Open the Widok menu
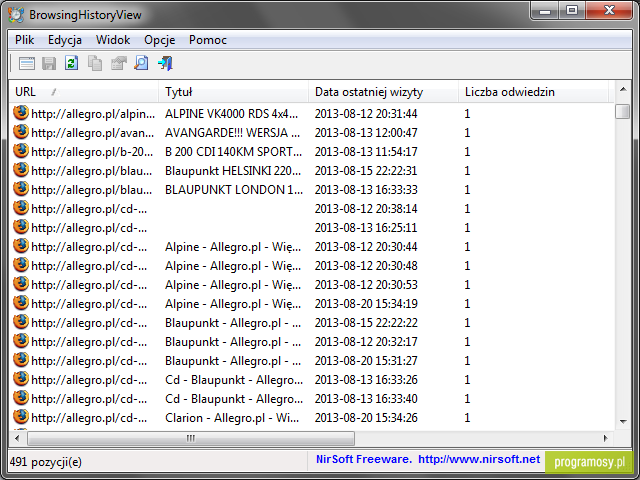 point(113,40)
